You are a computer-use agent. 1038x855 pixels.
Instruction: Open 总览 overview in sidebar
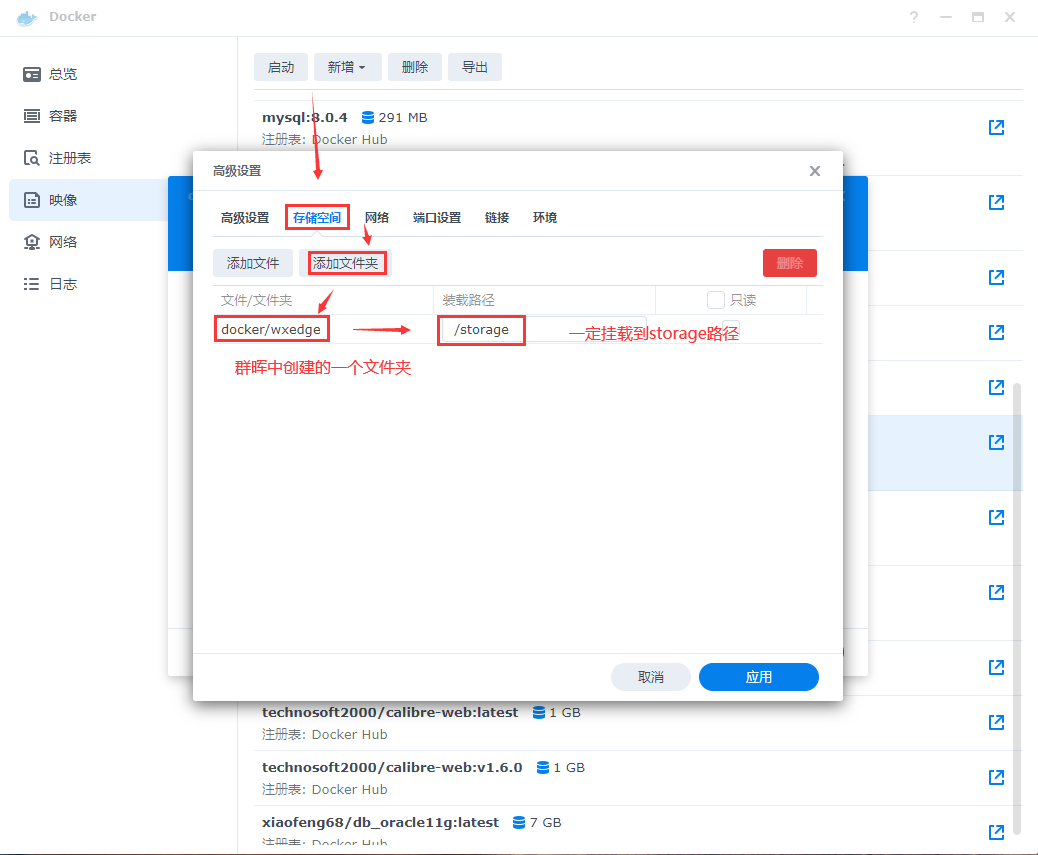click(62, 74)
